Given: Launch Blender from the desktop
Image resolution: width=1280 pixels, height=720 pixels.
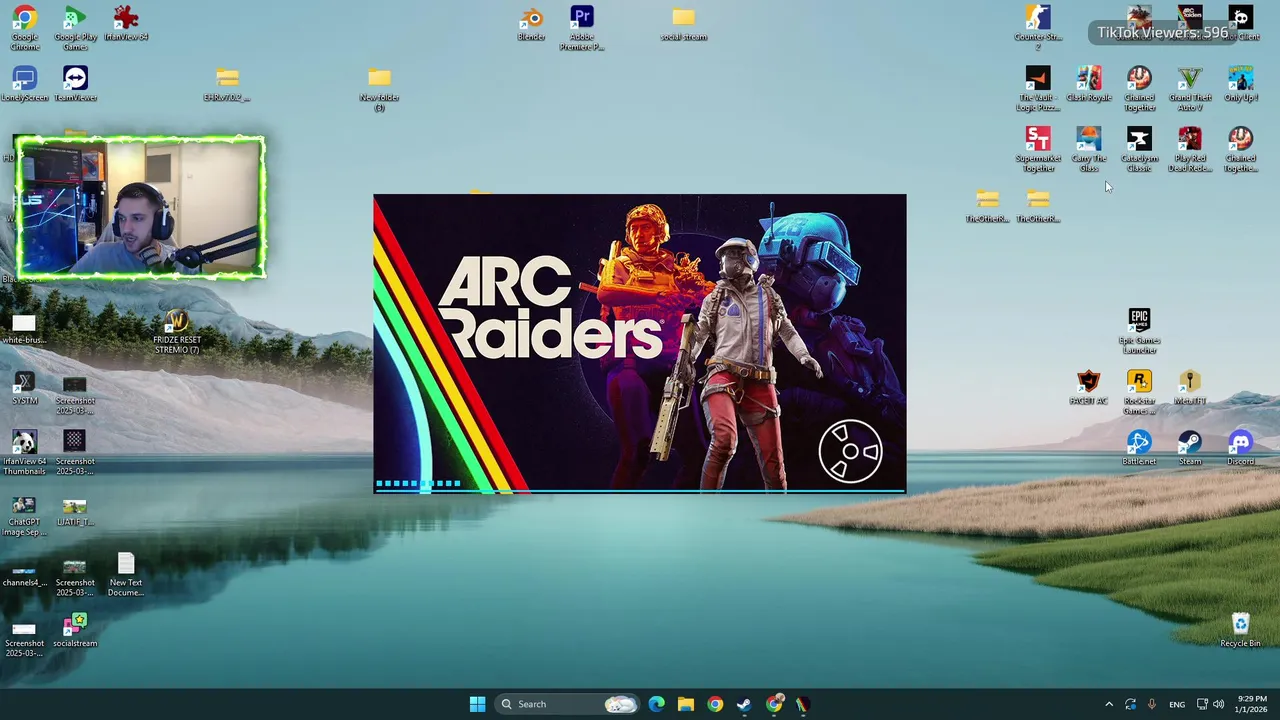Looking at the screenshot, I should coord(531,24).
